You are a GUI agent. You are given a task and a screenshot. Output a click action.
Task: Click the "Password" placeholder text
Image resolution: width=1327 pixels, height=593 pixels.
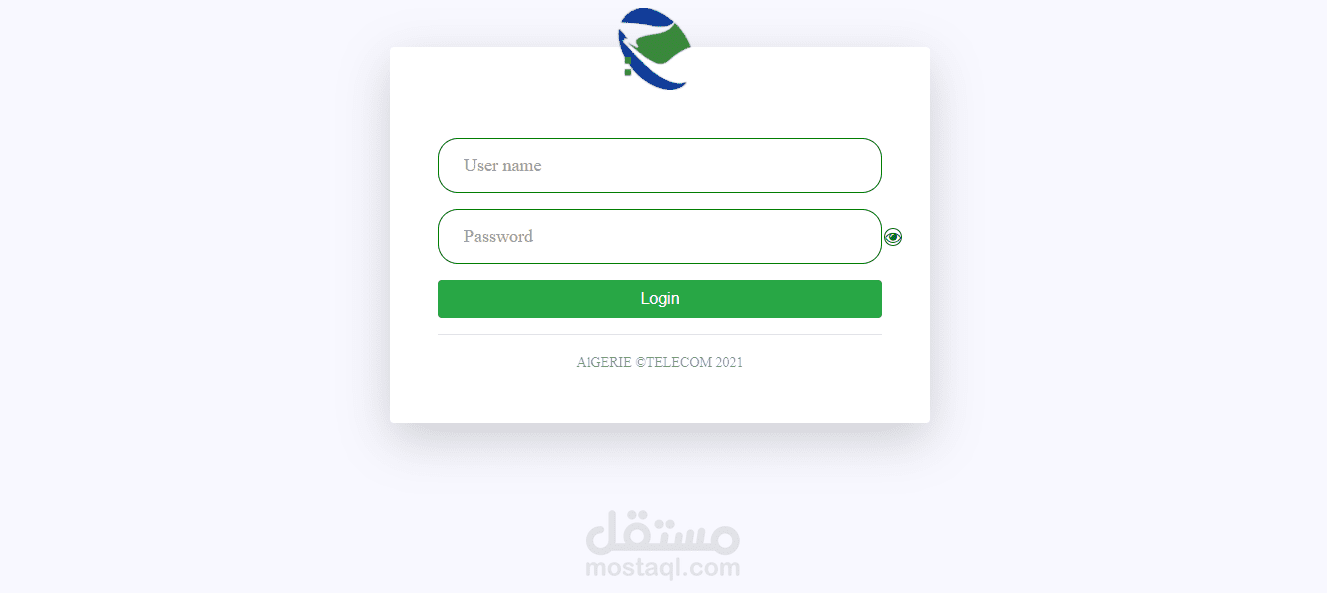pos(498,237)
